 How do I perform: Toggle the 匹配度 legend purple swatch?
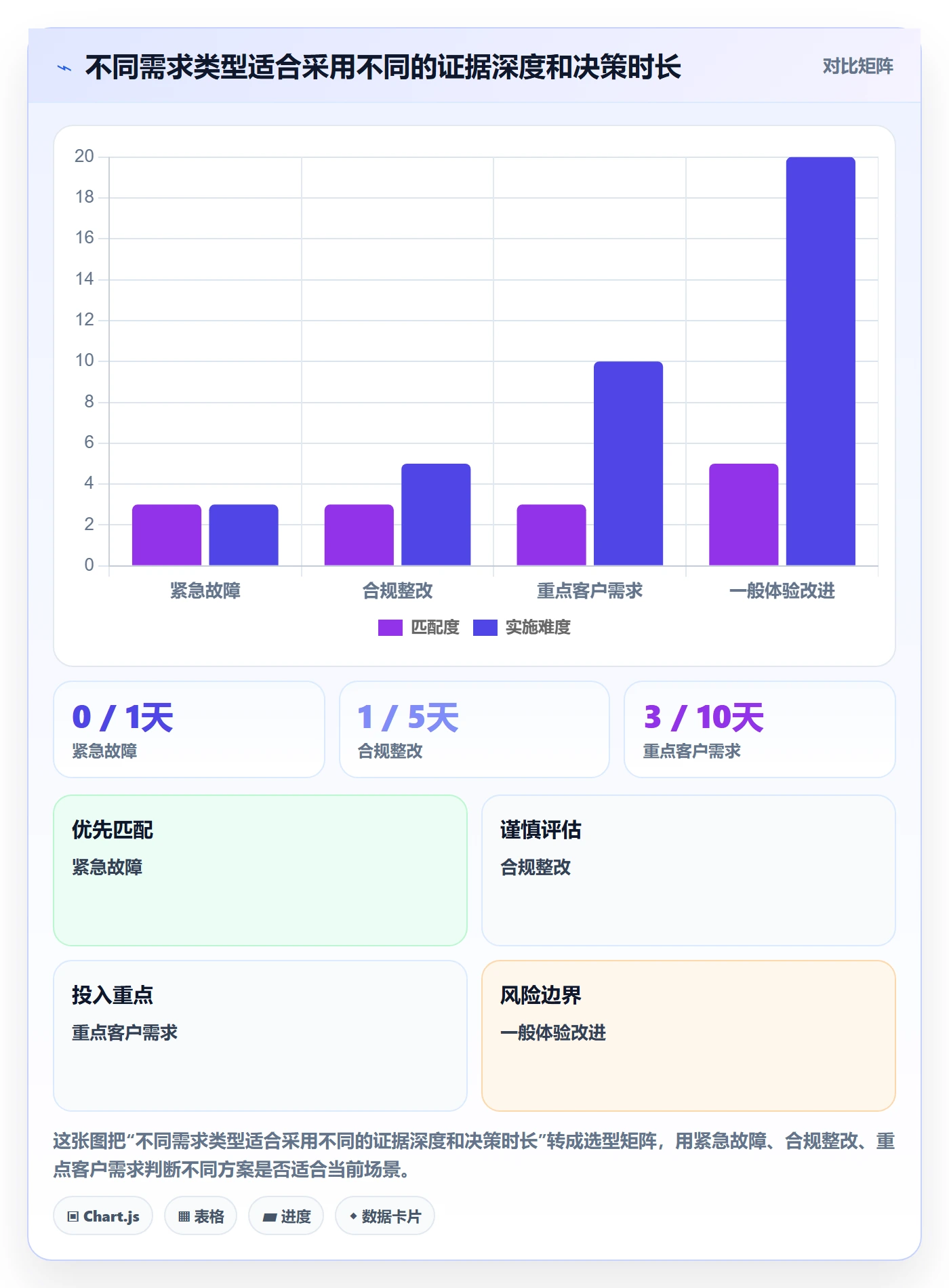[390, 628]
